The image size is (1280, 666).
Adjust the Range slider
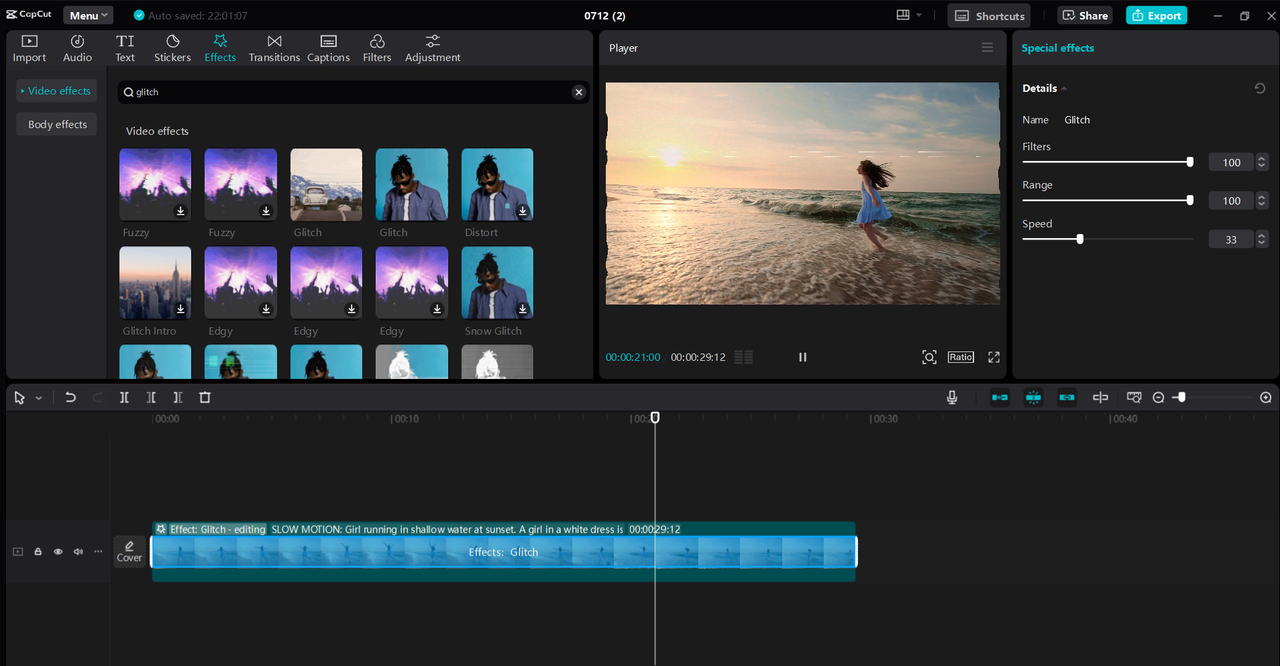tap(1107, 200)
